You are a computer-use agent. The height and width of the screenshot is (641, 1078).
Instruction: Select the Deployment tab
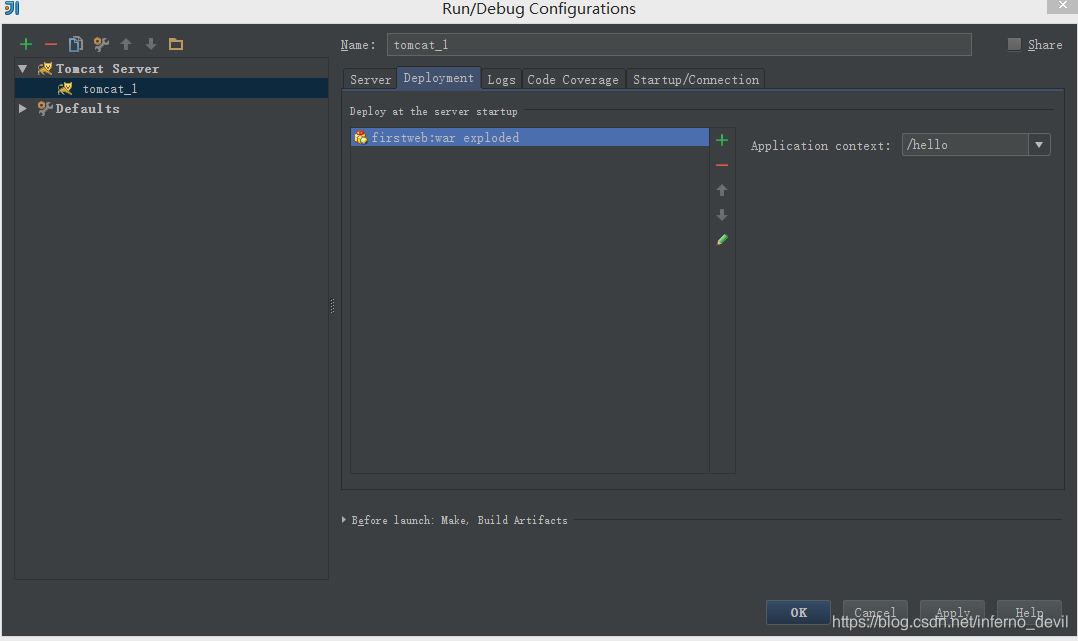pos(439,78)
